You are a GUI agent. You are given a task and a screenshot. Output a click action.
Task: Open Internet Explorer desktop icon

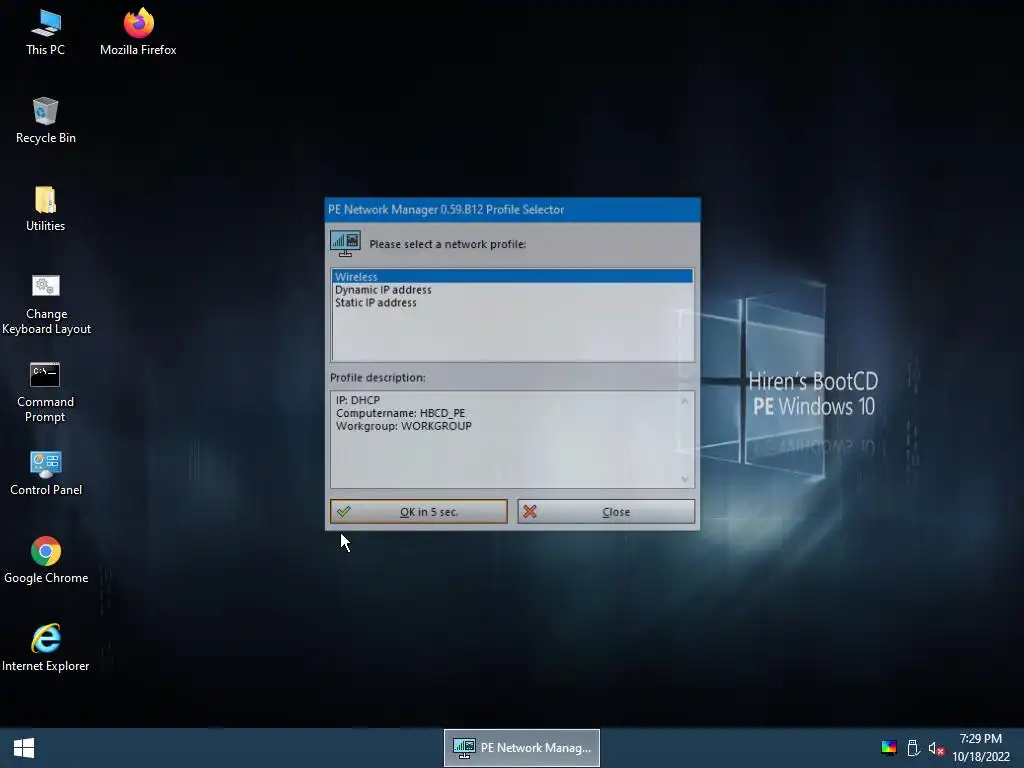click(x=46, y=649)
